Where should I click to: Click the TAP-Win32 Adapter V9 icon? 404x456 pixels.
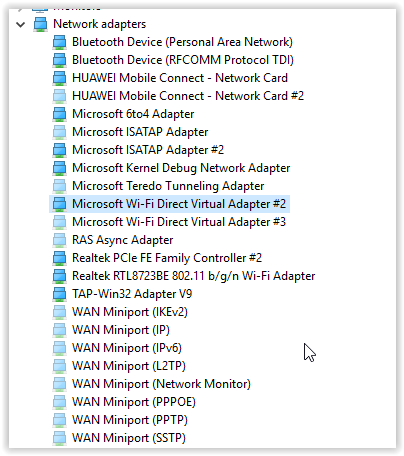59,294
